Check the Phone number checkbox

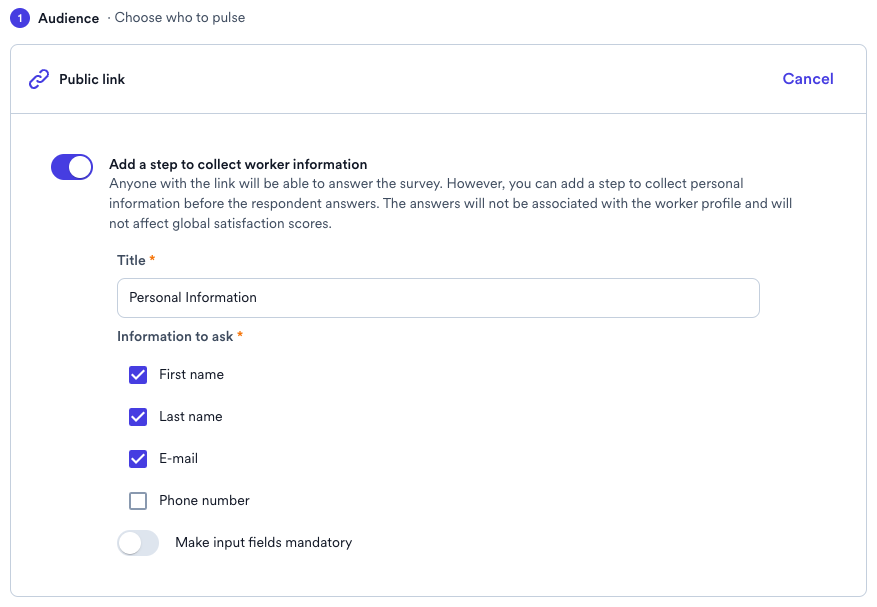(138, 501)
